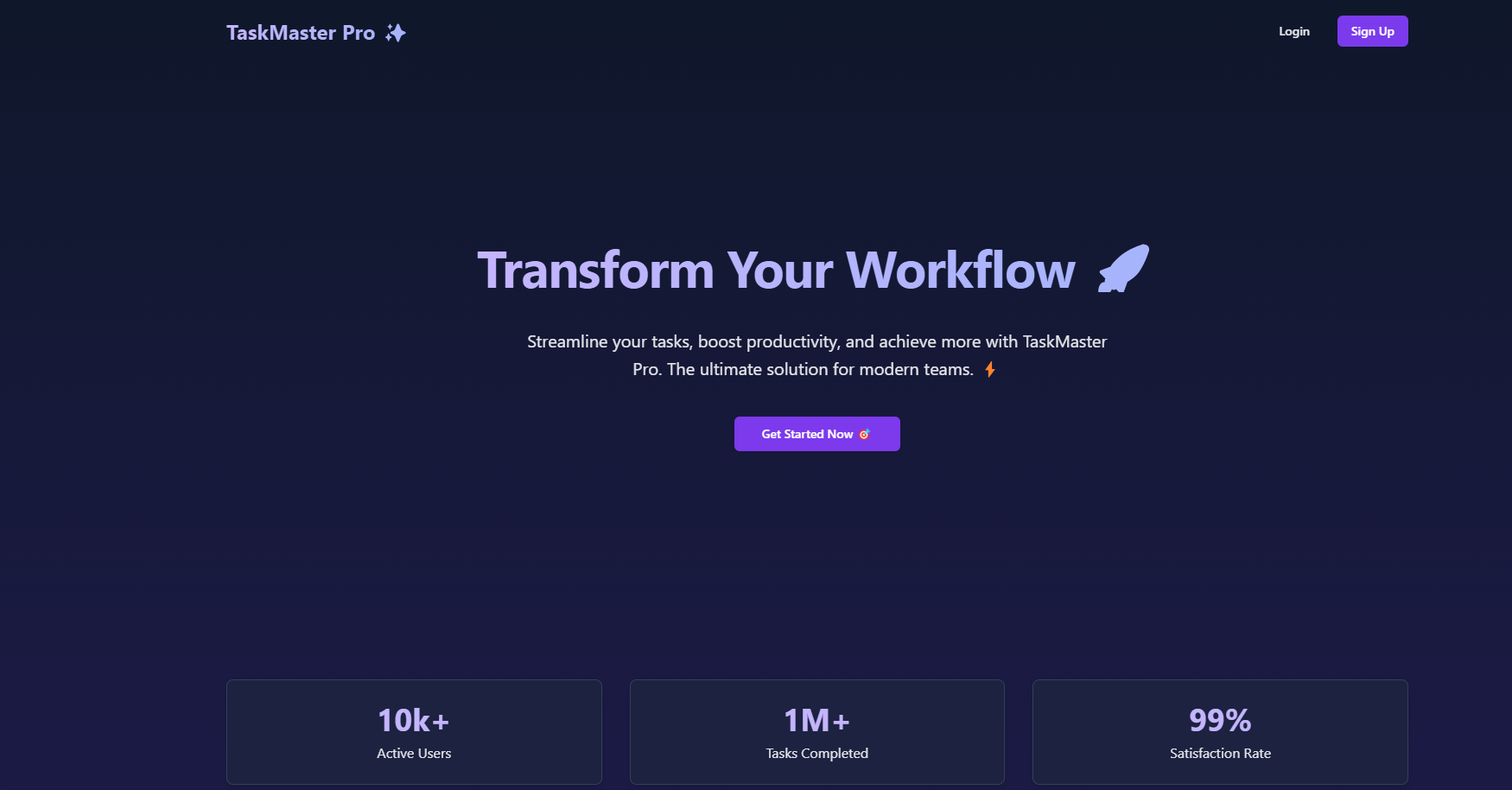1512x790 pixels.
Task: Click the Get Started Now button text
Action: coord(807,434)
